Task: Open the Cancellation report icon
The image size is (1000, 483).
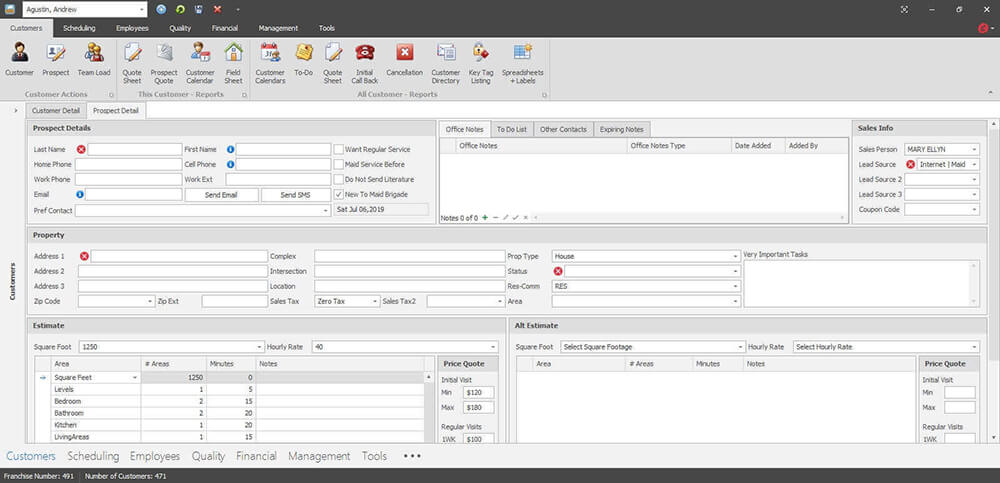Action: [x=404, y=62]
